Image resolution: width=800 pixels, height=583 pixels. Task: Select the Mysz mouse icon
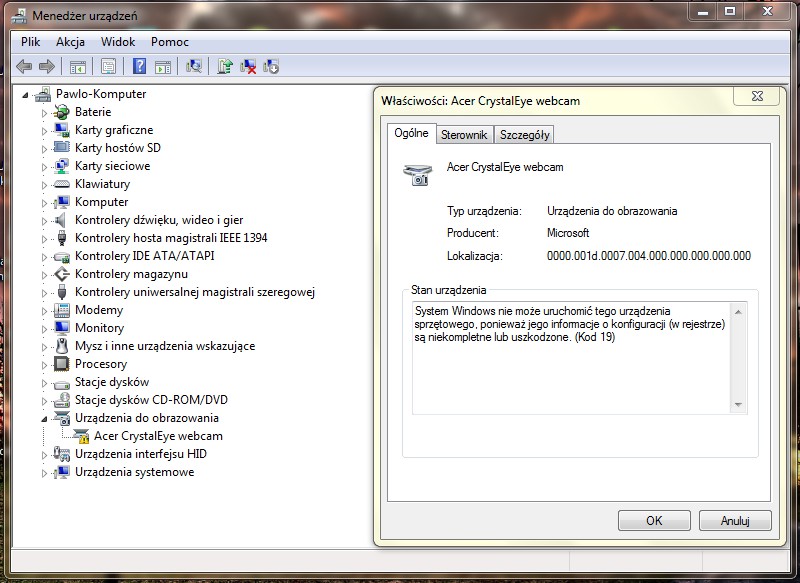click(62, 346)
